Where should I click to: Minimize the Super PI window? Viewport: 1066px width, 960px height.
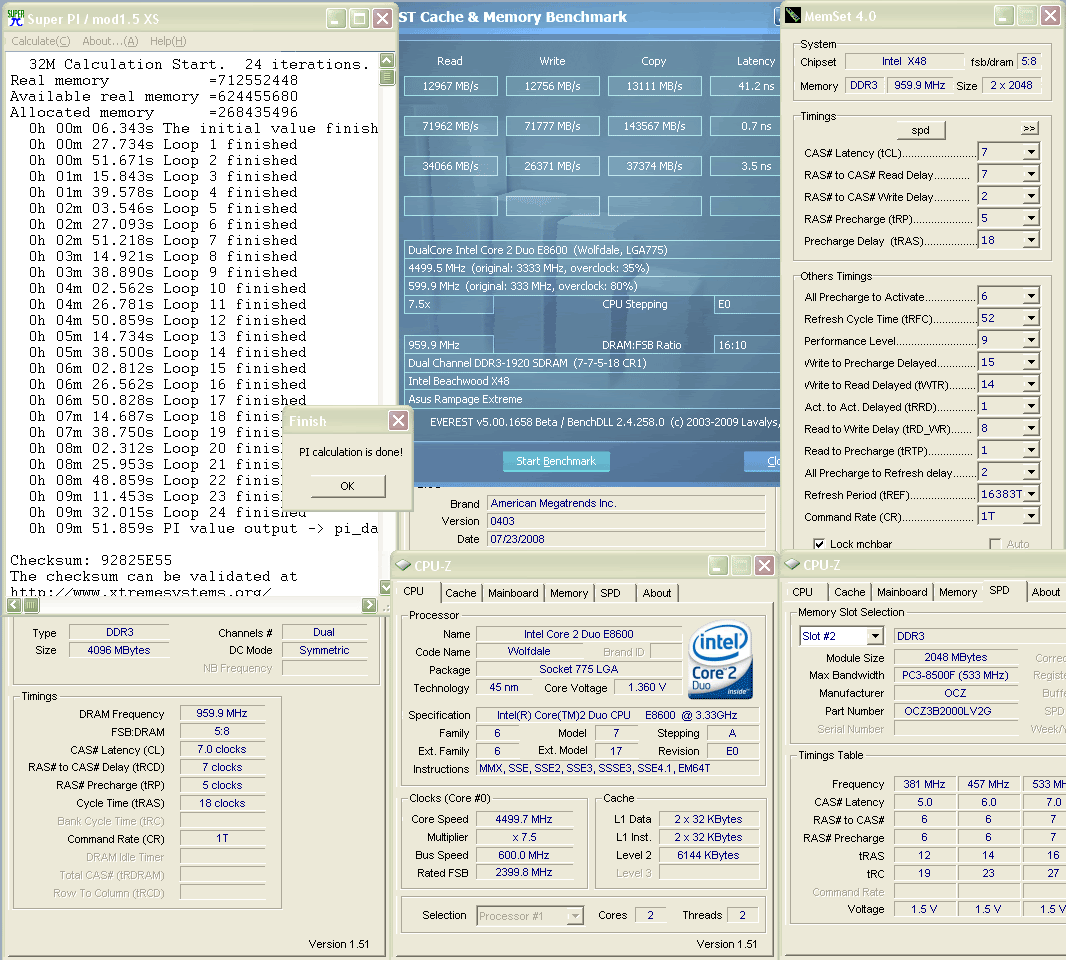(336, 18)
